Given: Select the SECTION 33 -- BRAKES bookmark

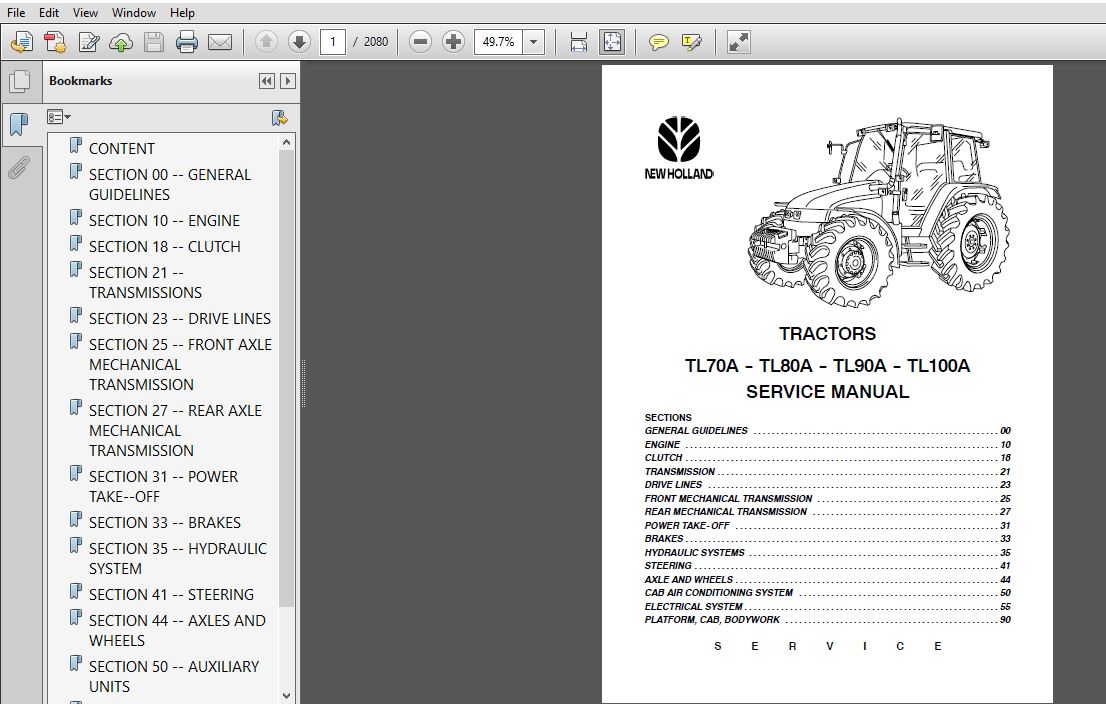Looking at the screenshot, I should tap(164, 523).
